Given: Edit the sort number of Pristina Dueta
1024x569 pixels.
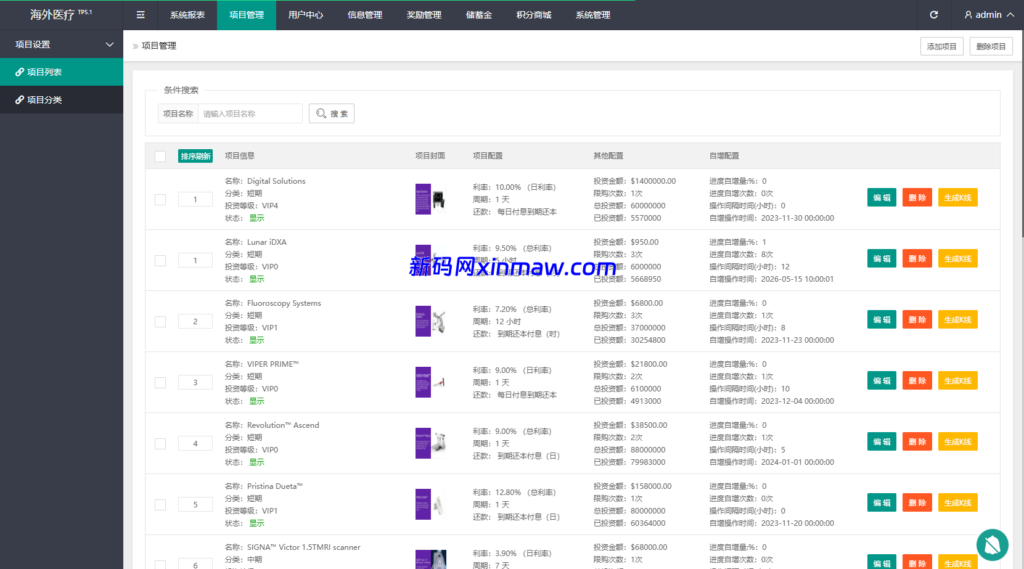Looking at the screenshot, I should 195,504.
